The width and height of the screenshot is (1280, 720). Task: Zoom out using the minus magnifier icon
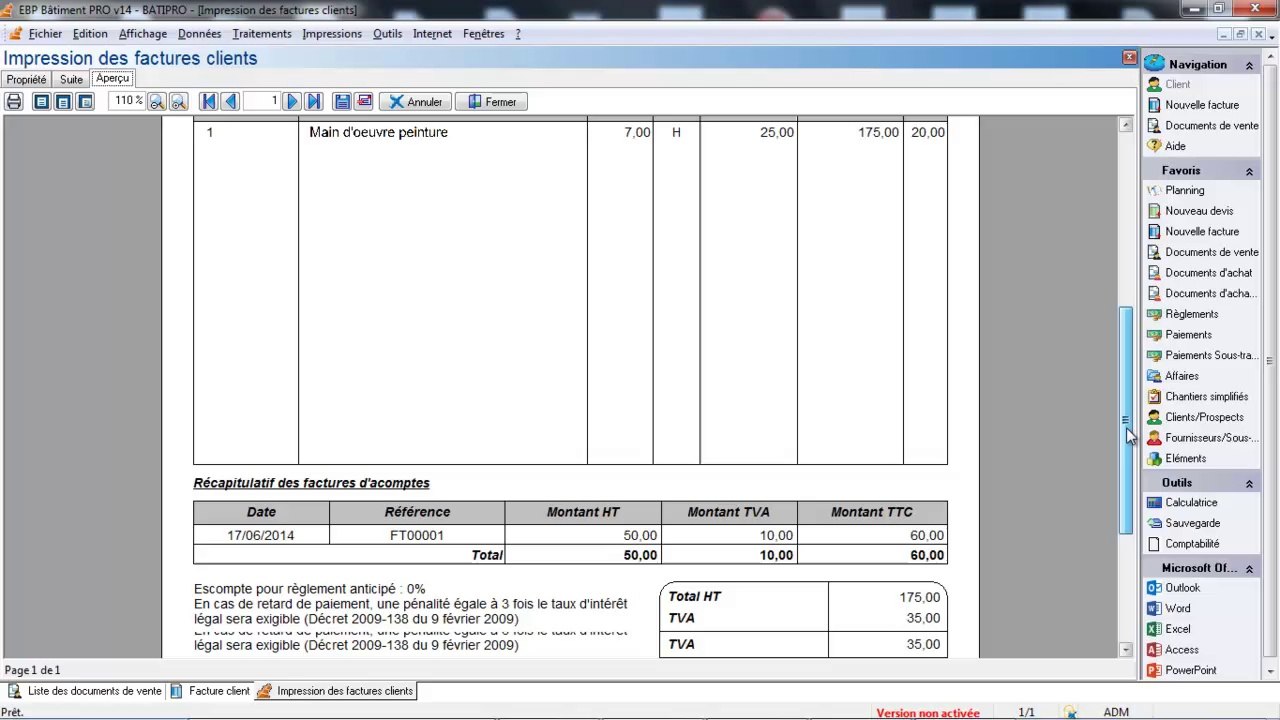click(157, 102)
